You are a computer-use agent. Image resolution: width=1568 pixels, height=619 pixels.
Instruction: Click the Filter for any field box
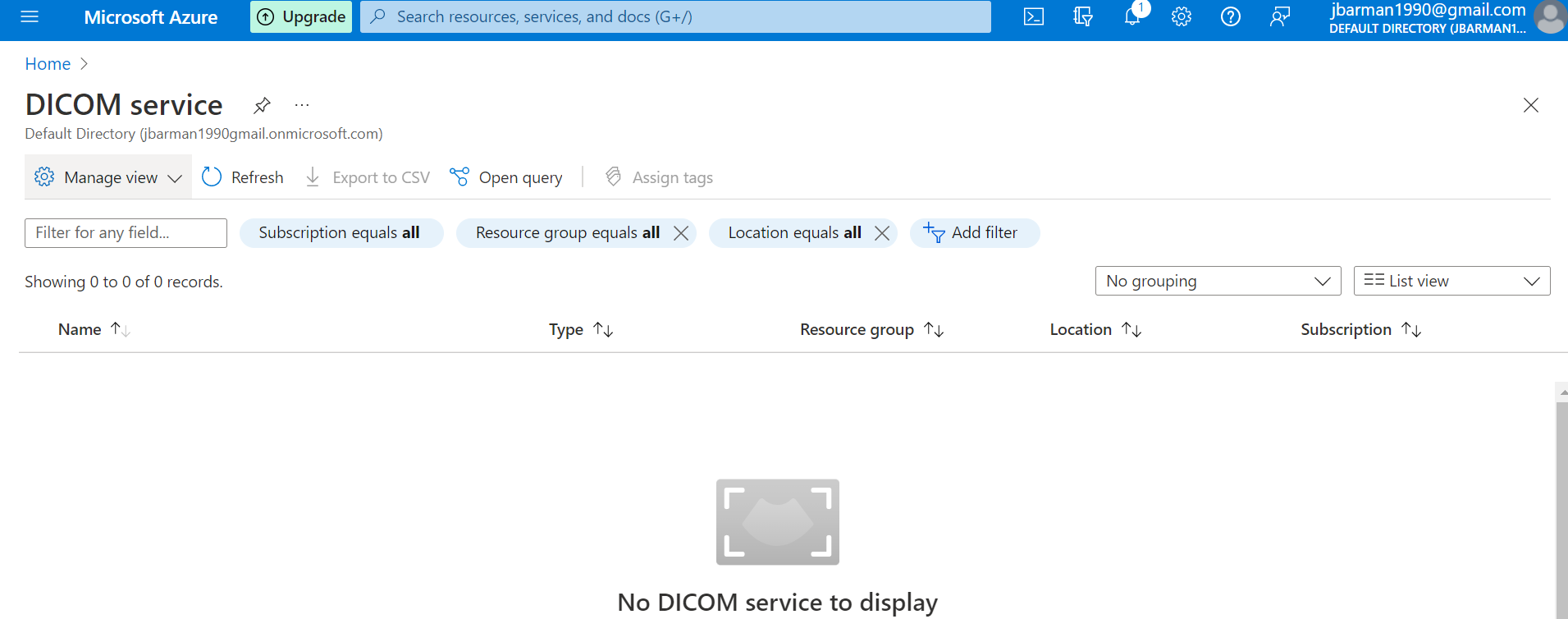coord(126,233)
